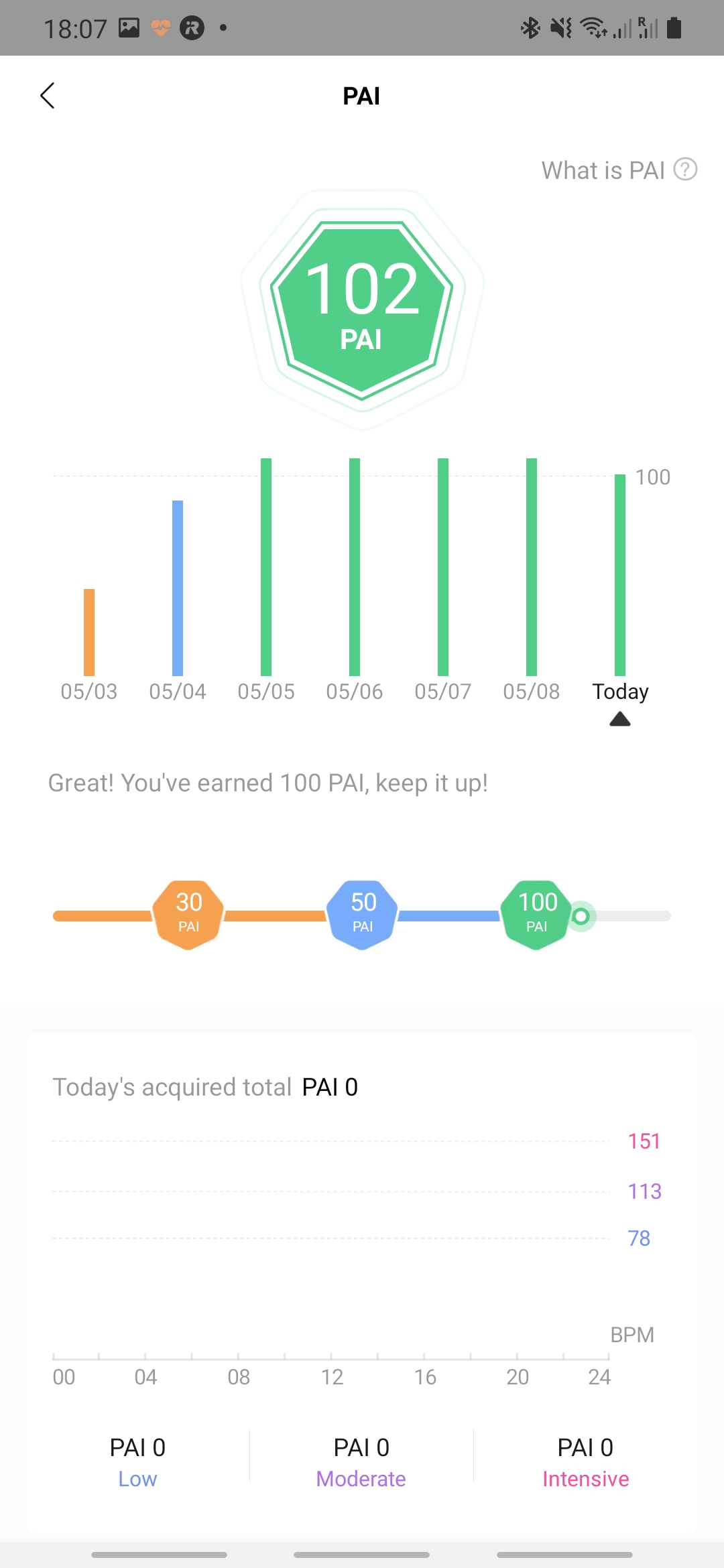
Task: Select the green 100 PAI milestone badge
Action: click(x=537, y=915)
